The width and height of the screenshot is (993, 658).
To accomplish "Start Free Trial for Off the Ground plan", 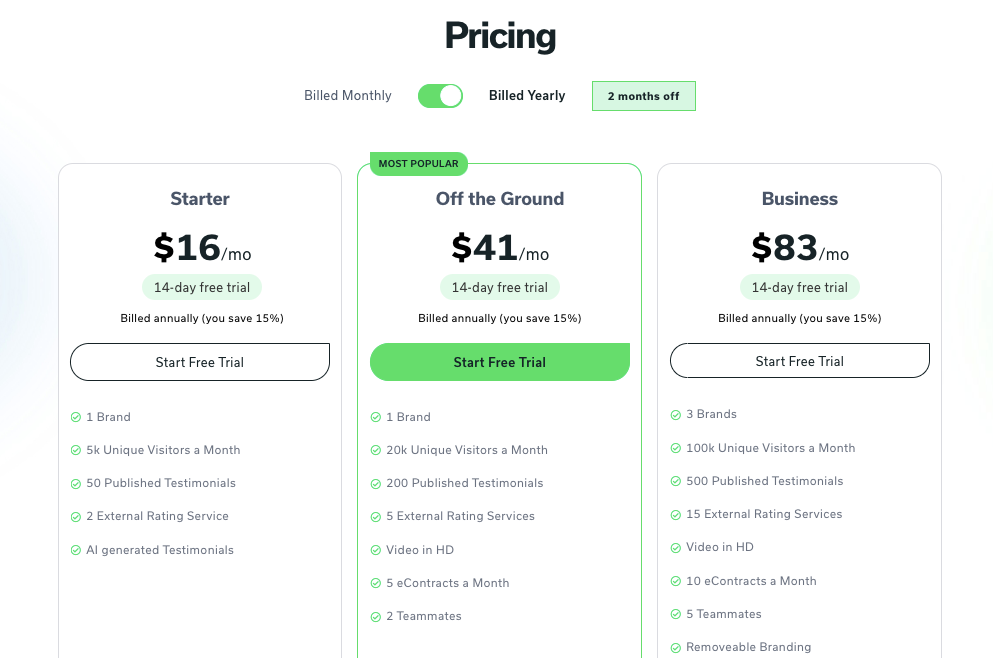I will tap(500, 362).
